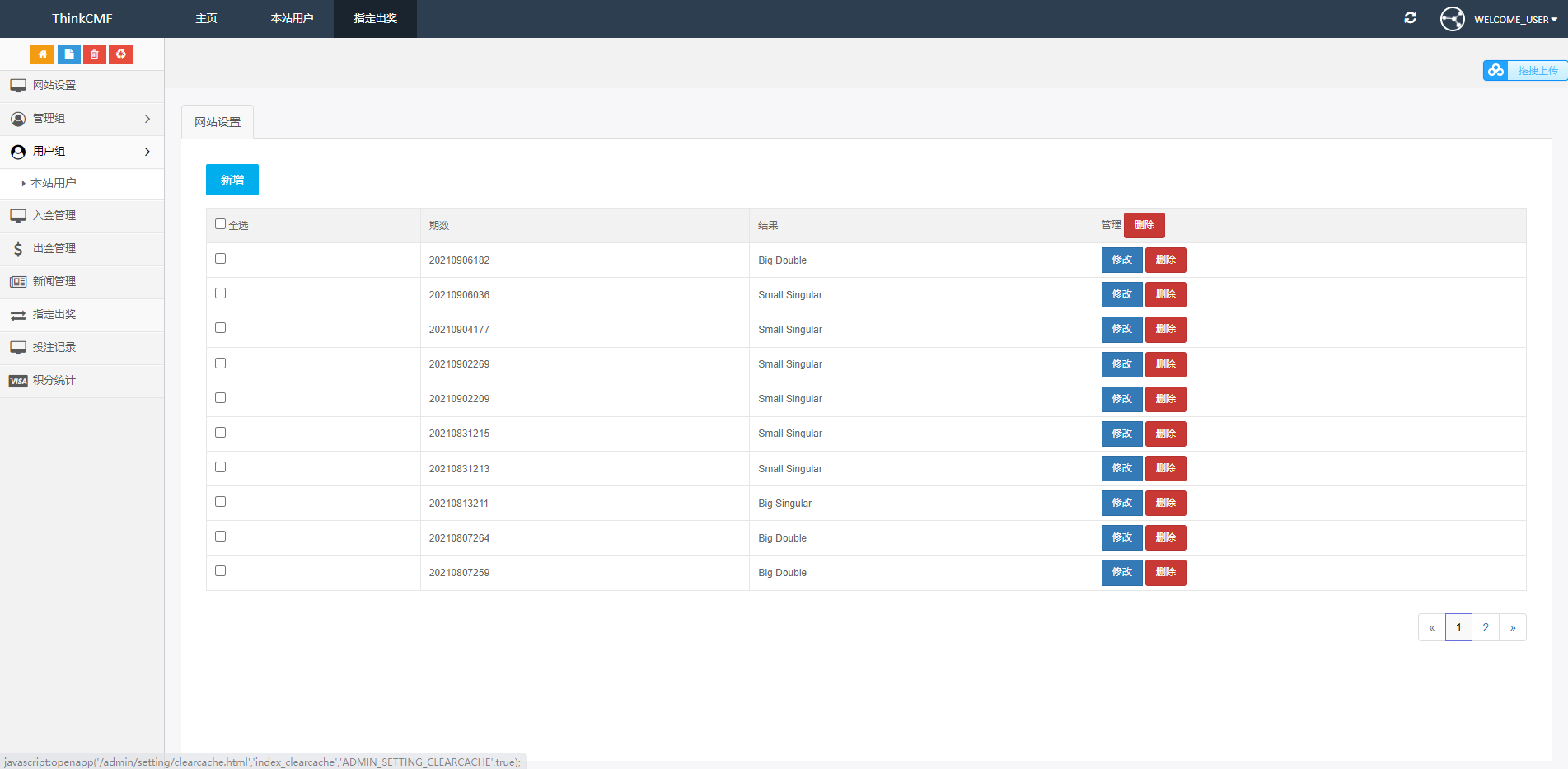This screenshot has width=1568, height=769.
Task: Toggle the 全选 select-all checkbox
Action: click(220, 224)
